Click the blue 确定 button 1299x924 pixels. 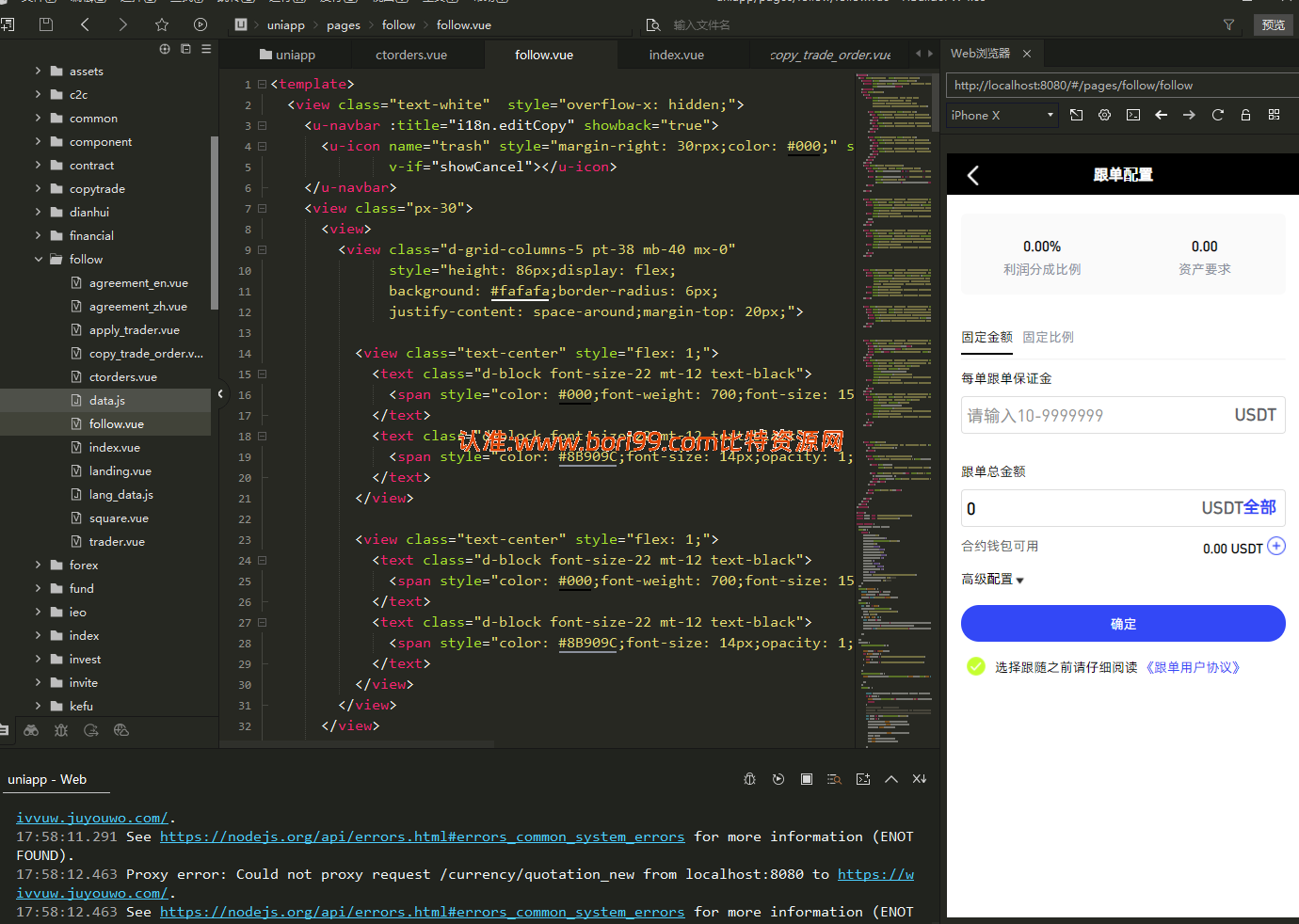tap(1123, 624)
